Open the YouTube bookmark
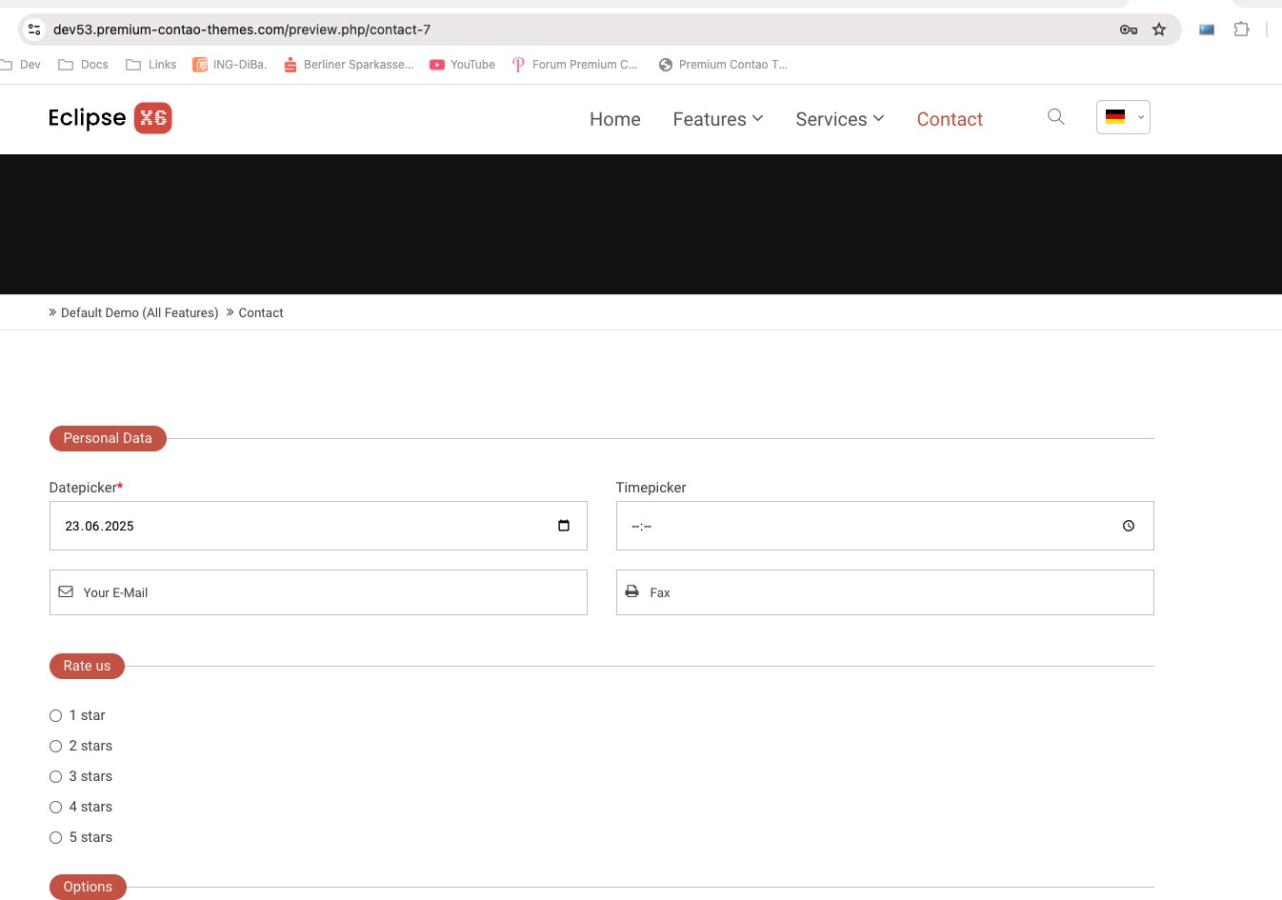 click(x=462, y=65)
